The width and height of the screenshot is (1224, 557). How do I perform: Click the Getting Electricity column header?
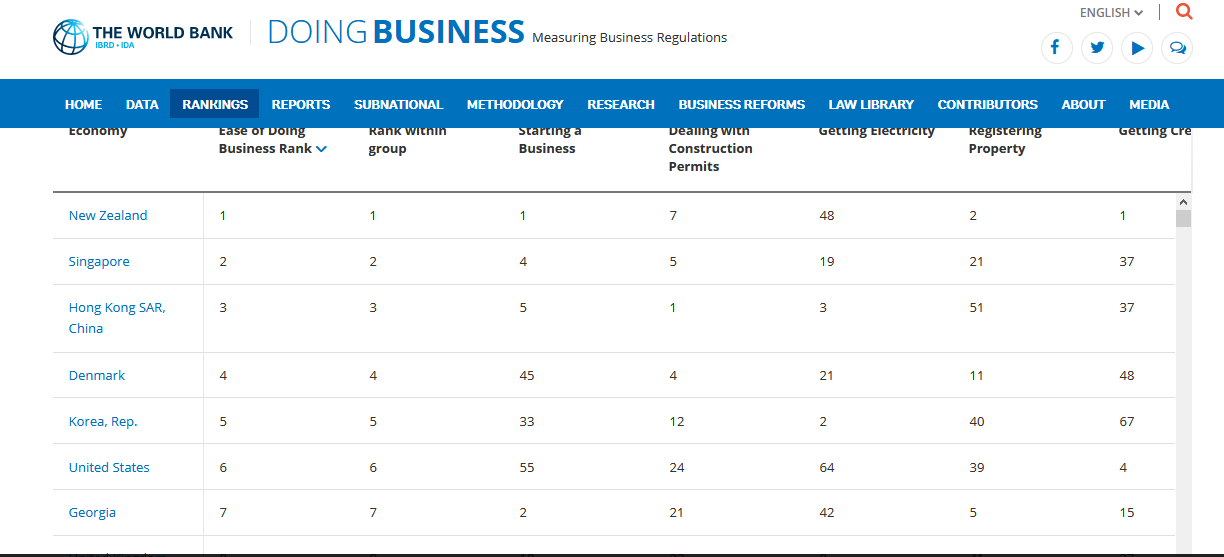click(x=877, y=132)
